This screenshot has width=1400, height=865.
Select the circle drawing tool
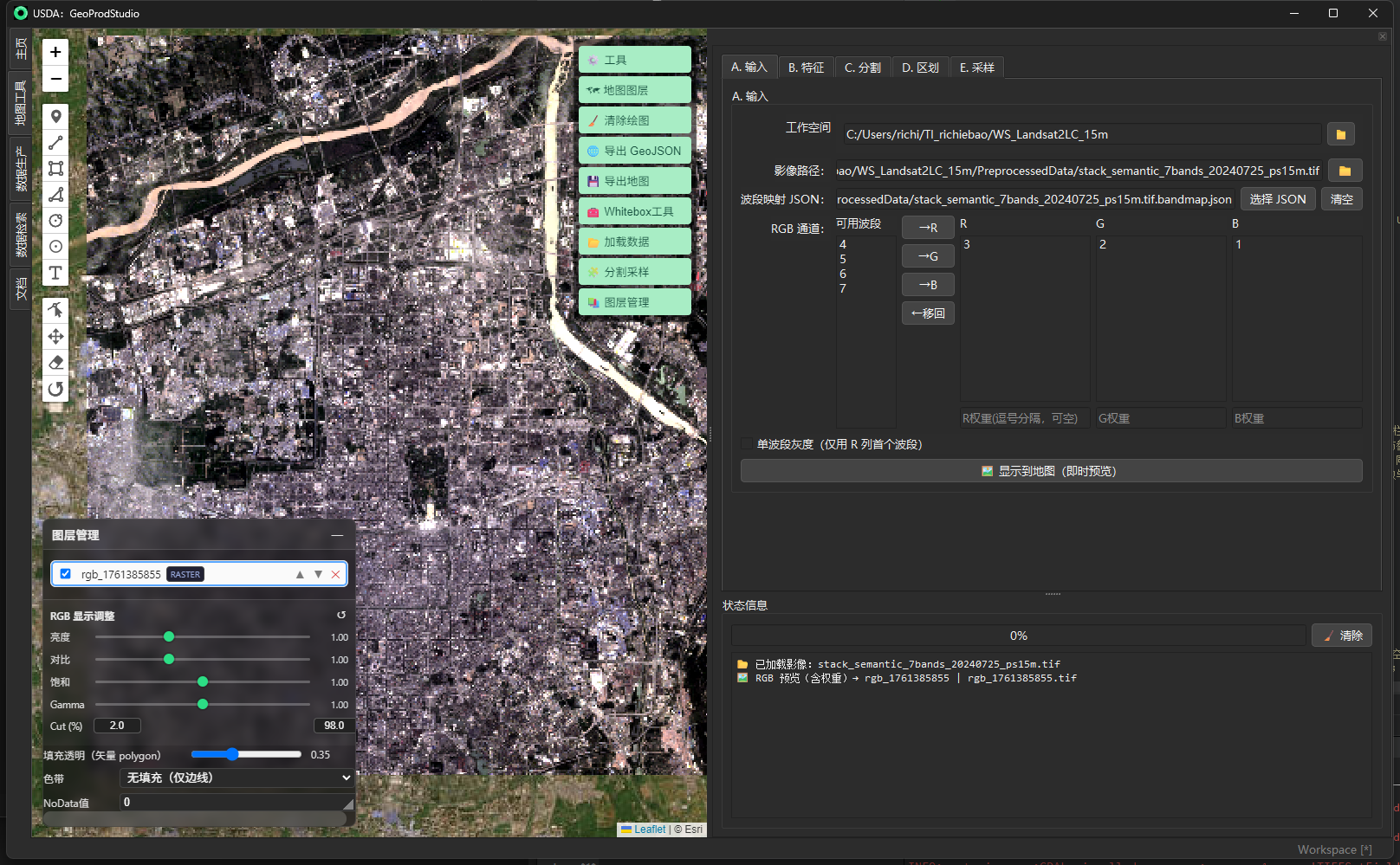(x=55, y=221)
